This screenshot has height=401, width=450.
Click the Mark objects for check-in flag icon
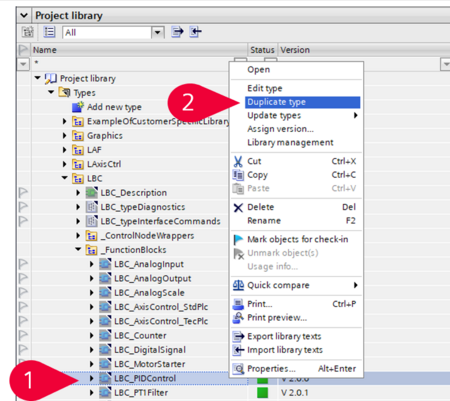pyautogui.click(x=238, y=240)
